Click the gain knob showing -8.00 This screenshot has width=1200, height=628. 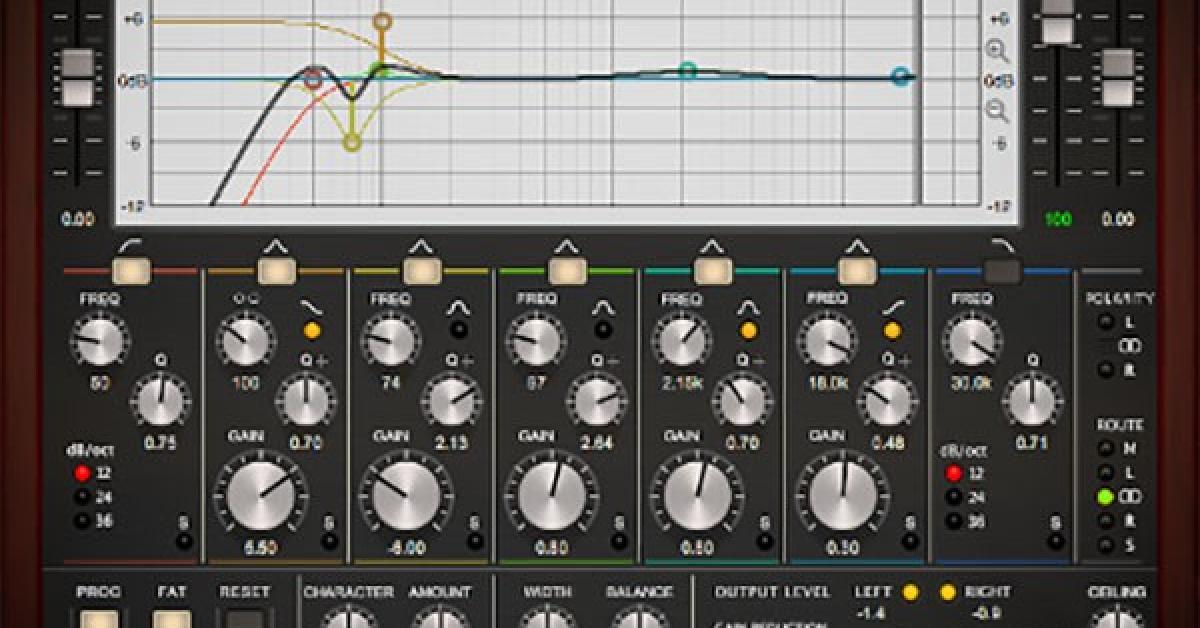pos(405,492)
